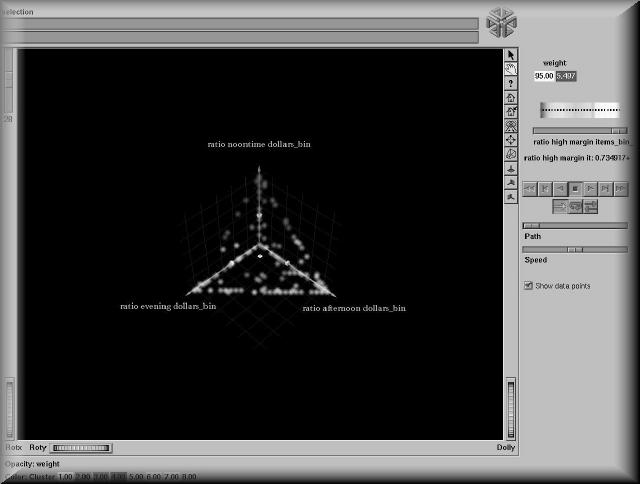Click the ratio afternoon dollars_bin axis label
The height and width of the screenshot is (484, 640).
point(354,308)
